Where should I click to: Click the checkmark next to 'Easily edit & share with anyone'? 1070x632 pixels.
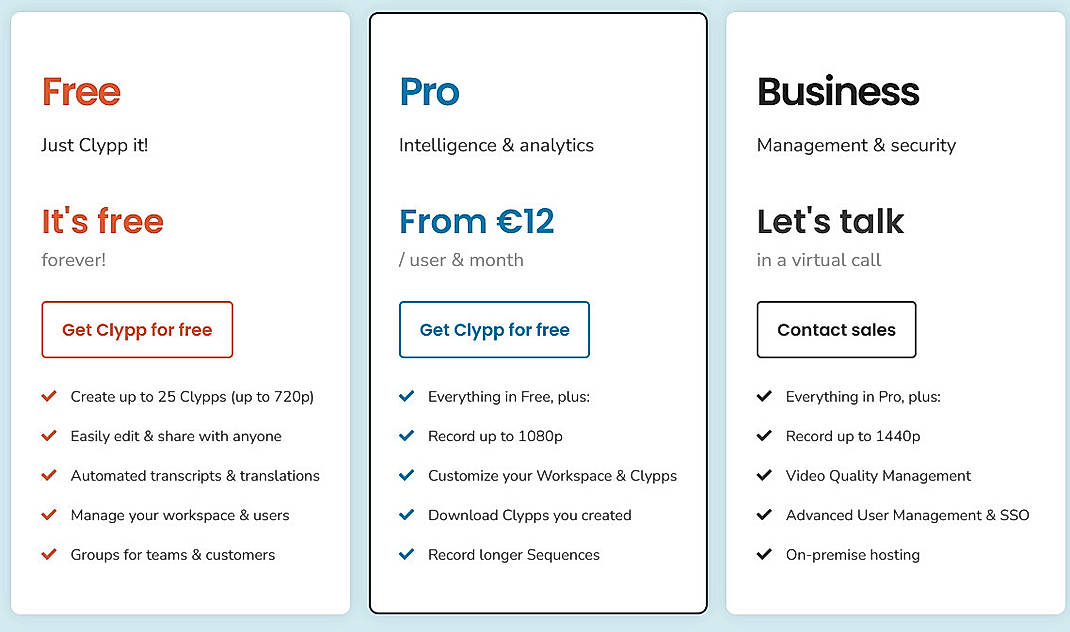point(48,436)
